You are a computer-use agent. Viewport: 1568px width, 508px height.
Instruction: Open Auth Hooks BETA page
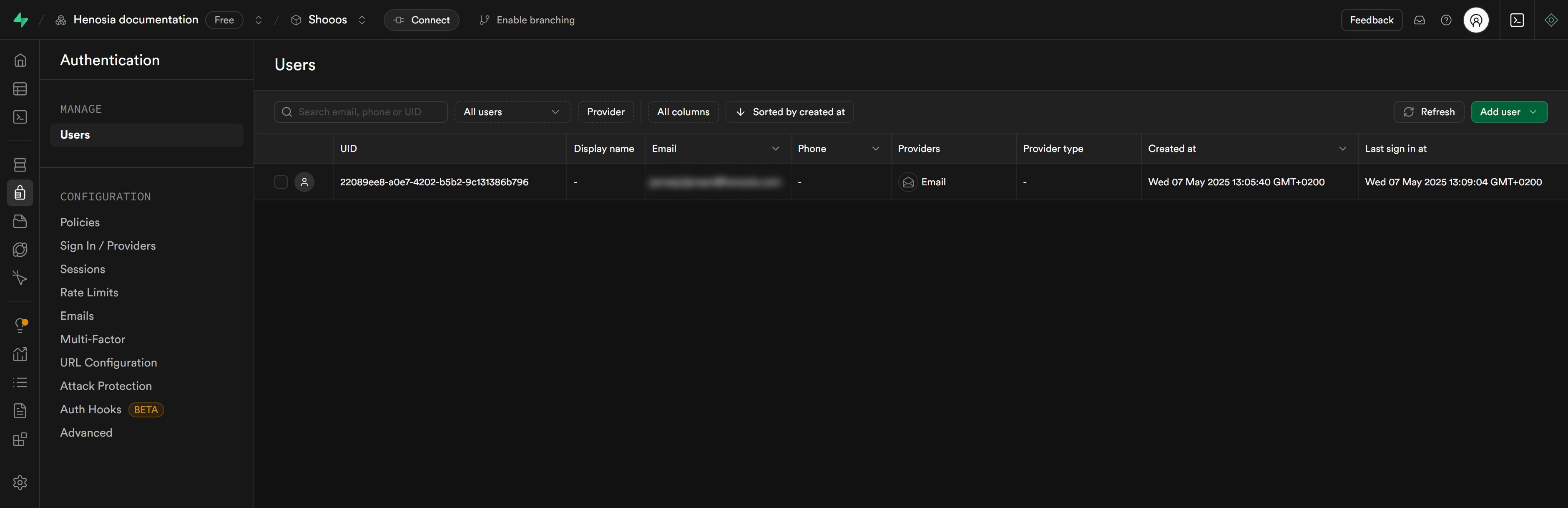click(x=112, y=409)
